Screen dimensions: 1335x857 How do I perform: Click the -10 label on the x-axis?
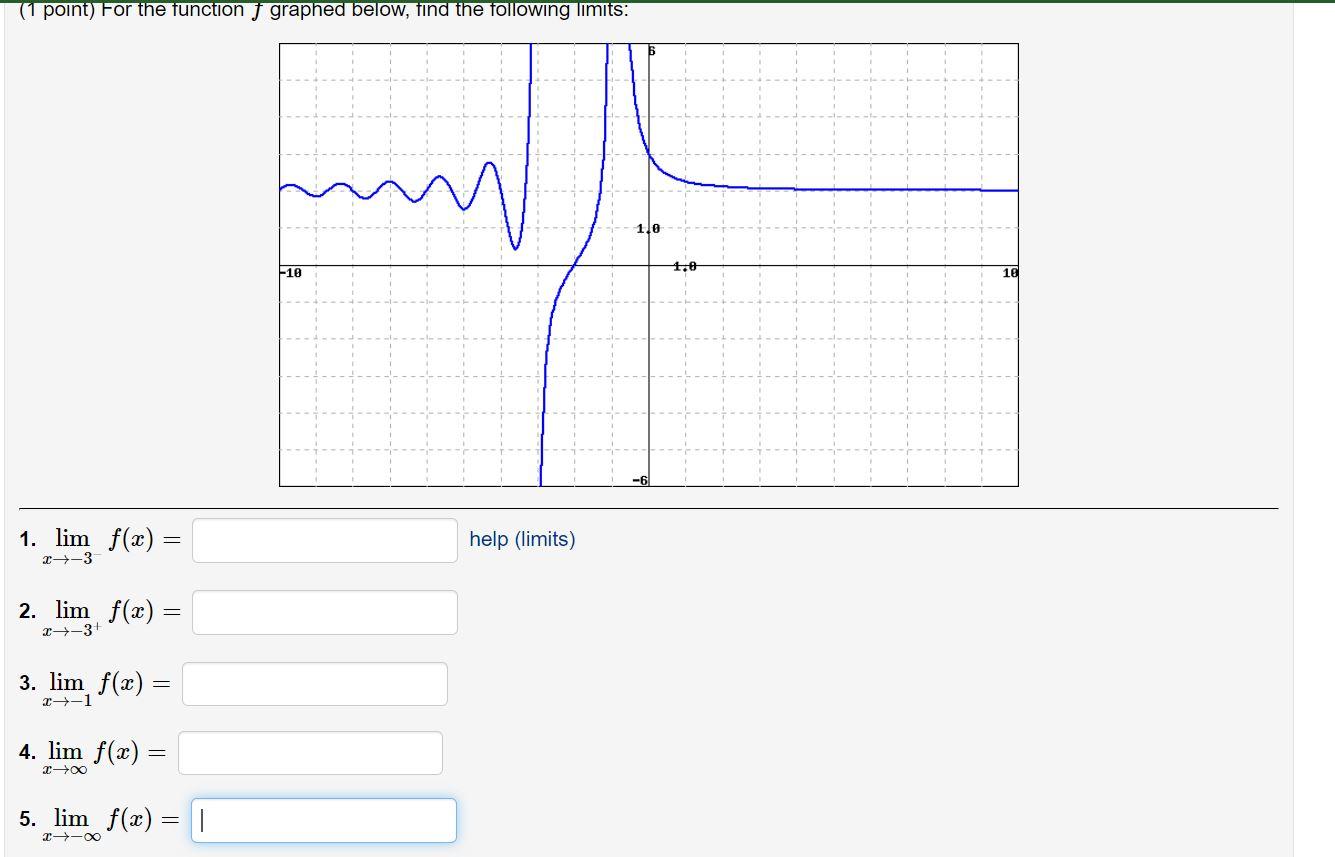(x=289, y=270)
